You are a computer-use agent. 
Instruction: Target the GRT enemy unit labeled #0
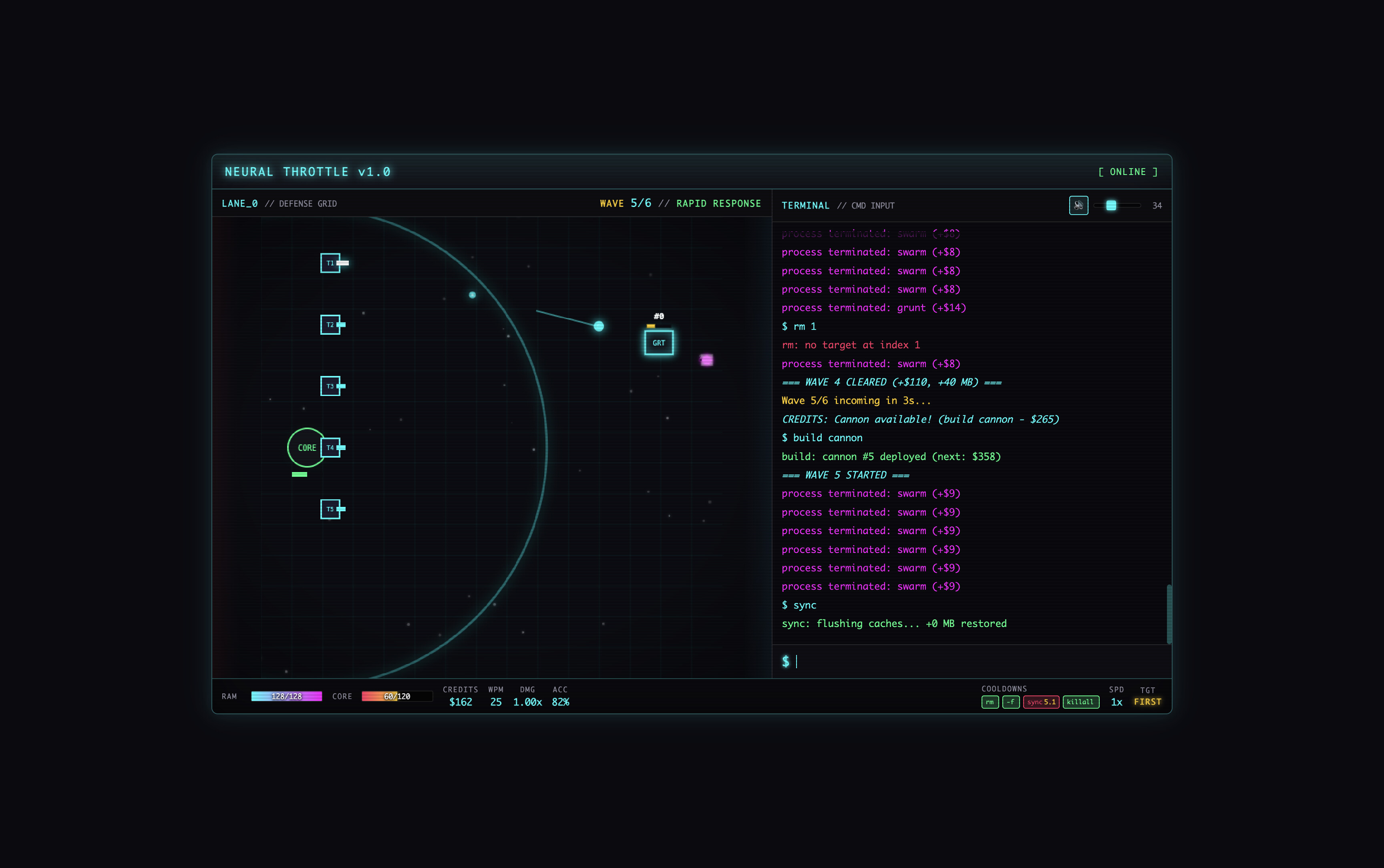[x=658, y=342]
